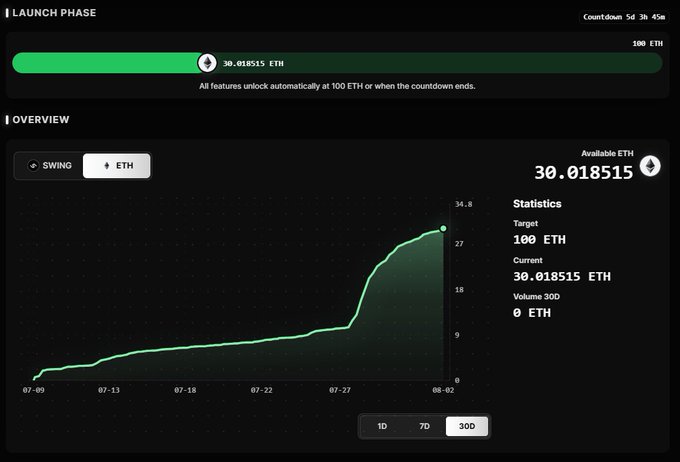Click the 18 value on the chart y-axis
Screen dimensions: 680x462
coord(459,290)
